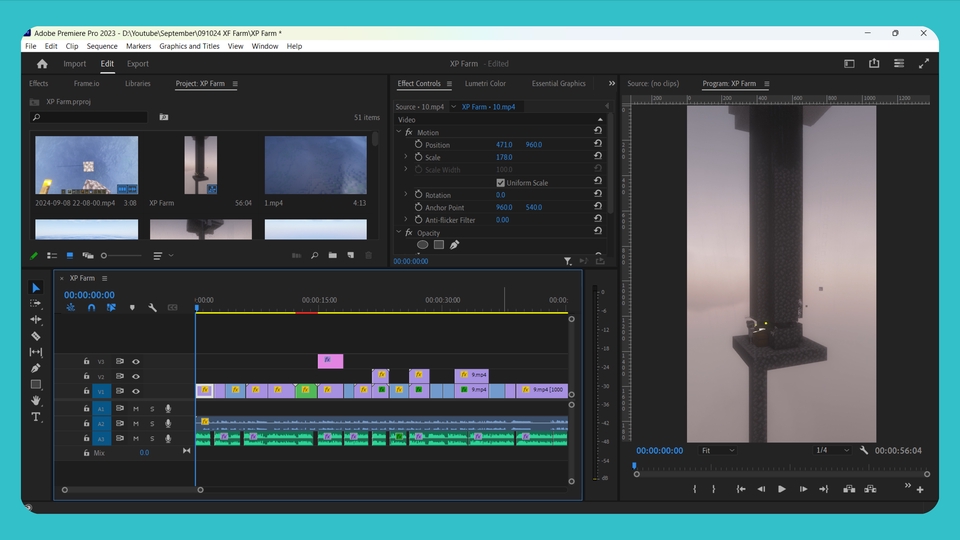Viewport: 960px width, 540px height.
Task: Click the Position X value 471.0
Action: [504, 145]
